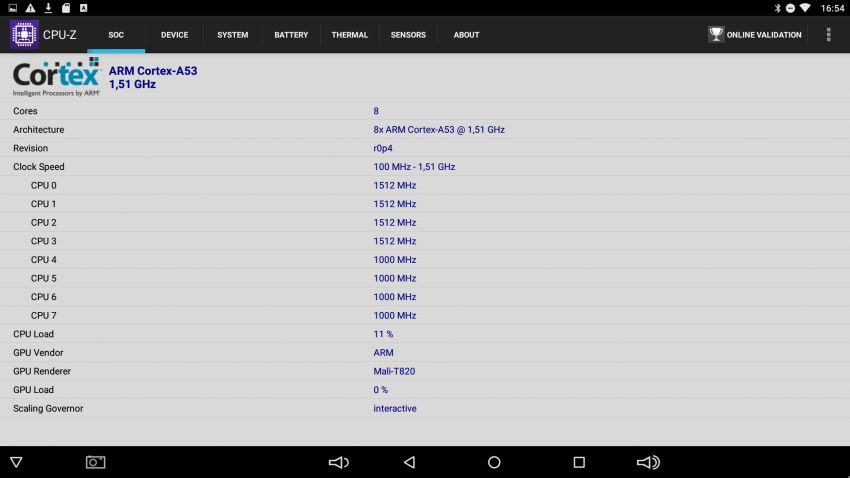Tap the Android back triangle button
The height and width of the screenshot is (478, 850).
410,462
